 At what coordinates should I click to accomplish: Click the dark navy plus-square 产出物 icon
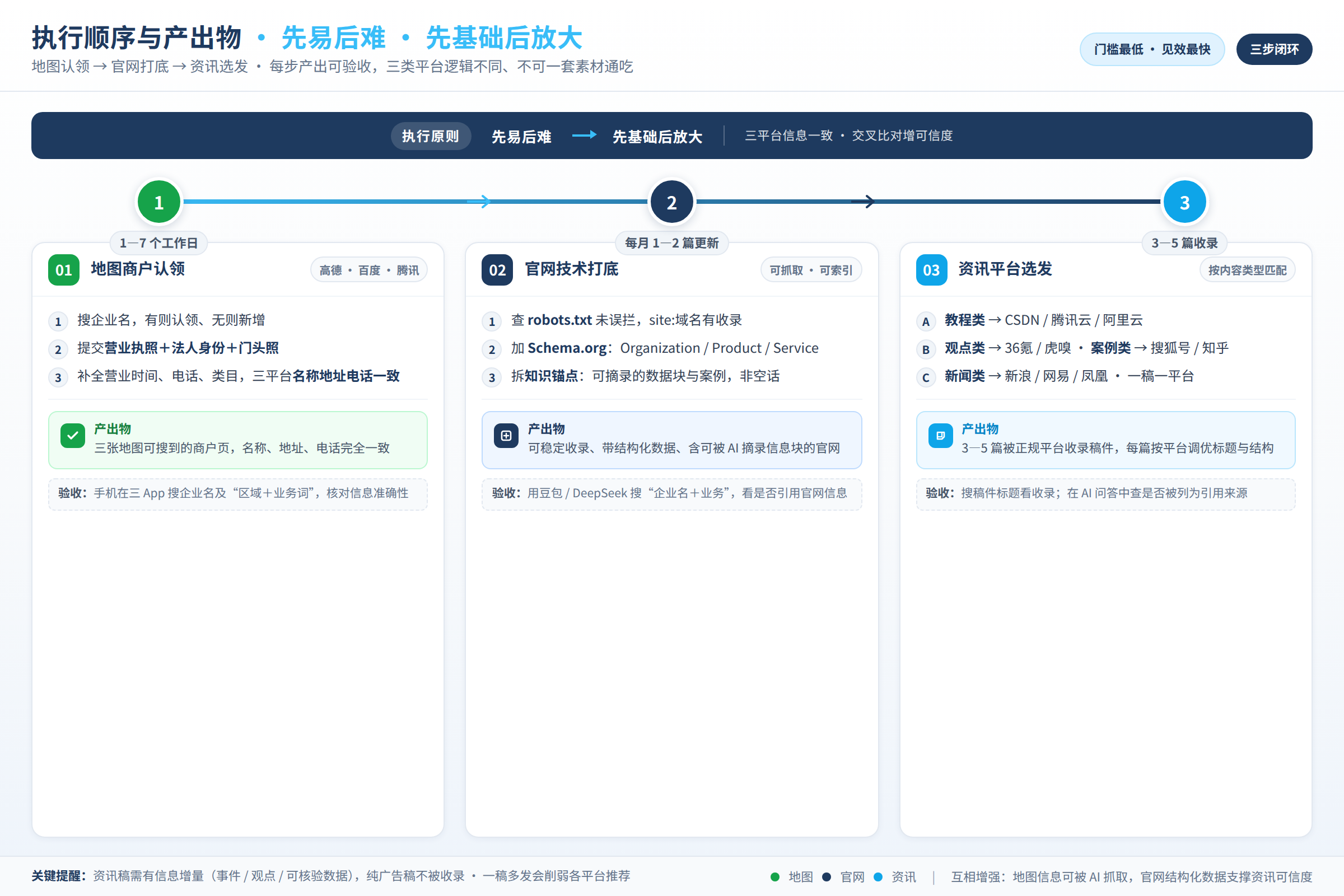506,436
